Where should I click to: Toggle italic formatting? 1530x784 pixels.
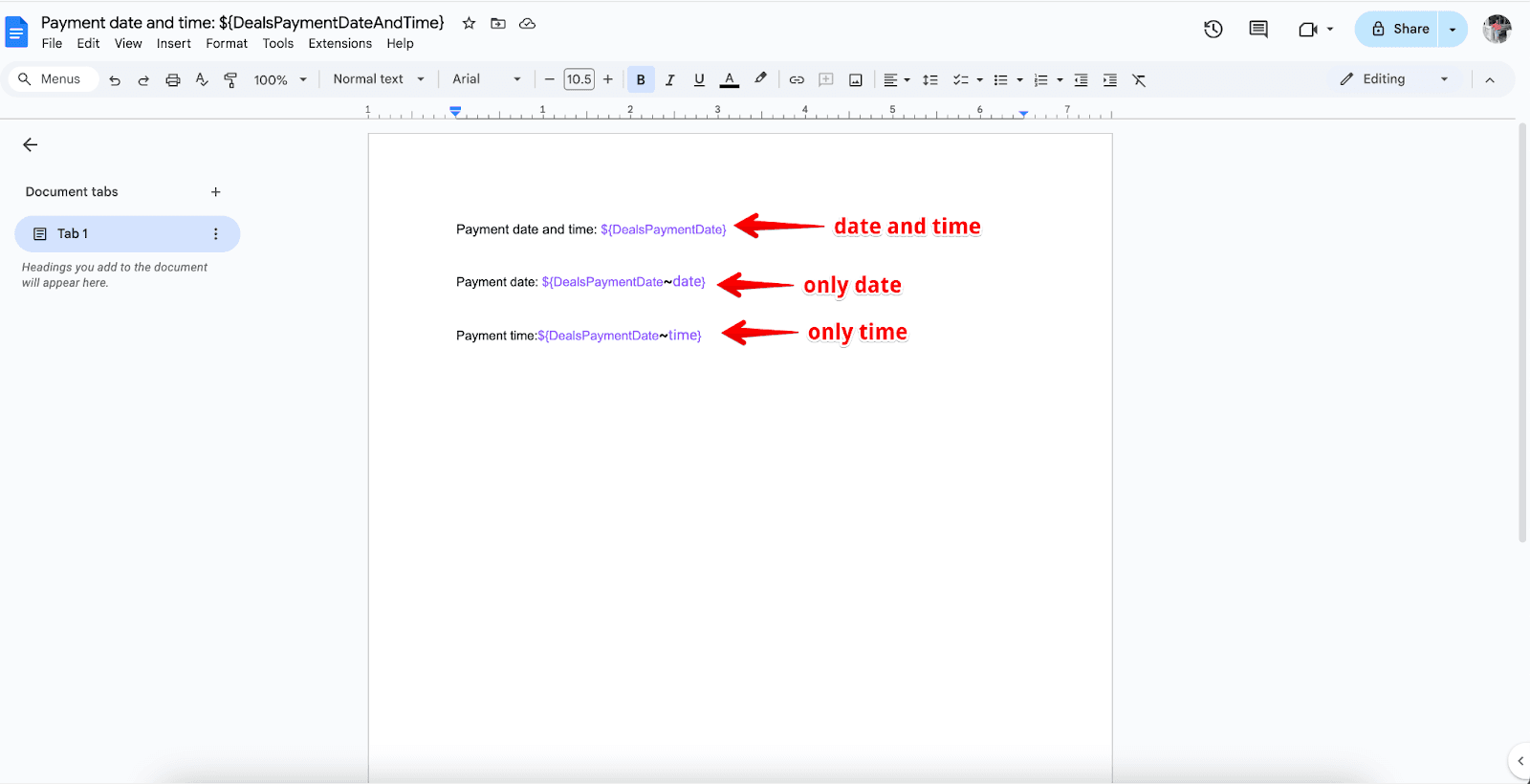pyautogui.click(x=670, y=80)
